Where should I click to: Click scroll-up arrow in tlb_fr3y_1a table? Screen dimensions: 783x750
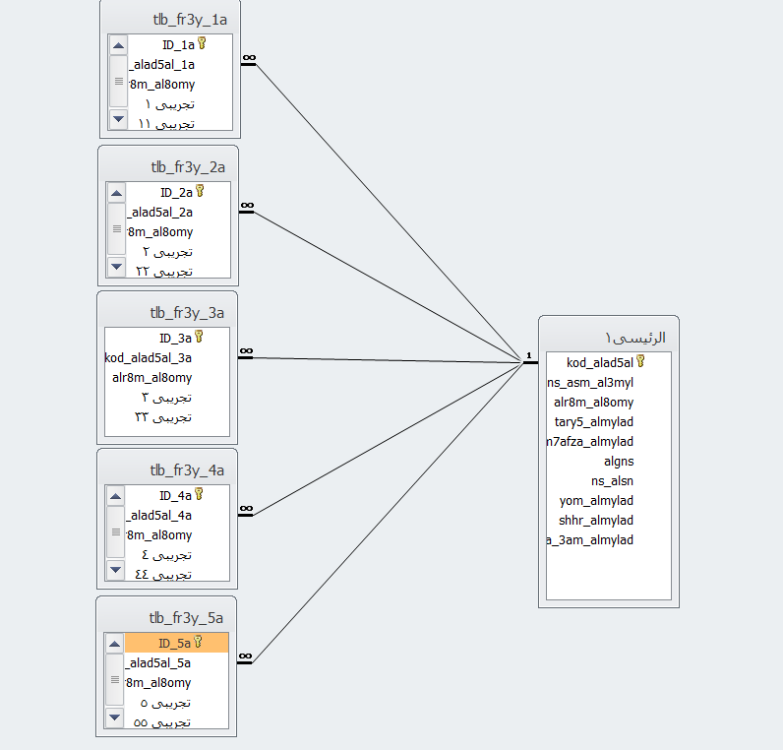pos(118,45)
